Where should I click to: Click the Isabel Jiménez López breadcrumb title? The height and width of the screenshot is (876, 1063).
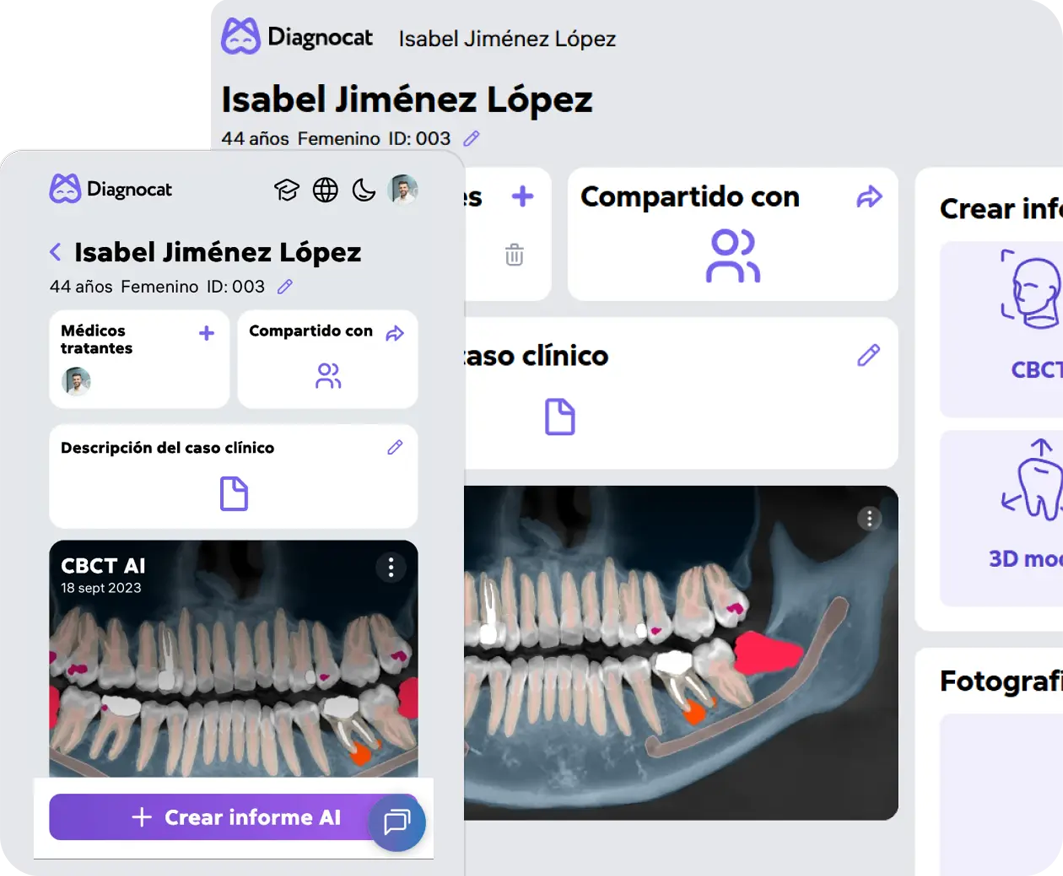tap(507, 39)
